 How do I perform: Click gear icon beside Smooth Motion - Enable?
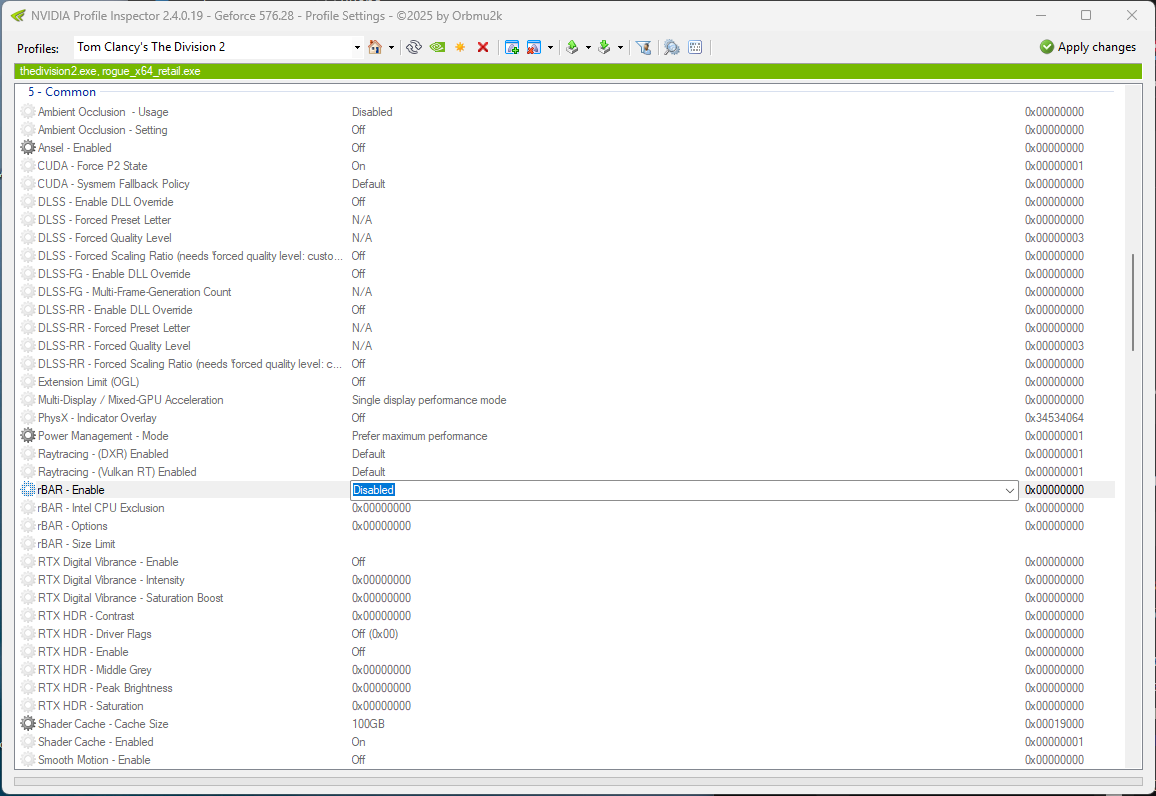28,760
